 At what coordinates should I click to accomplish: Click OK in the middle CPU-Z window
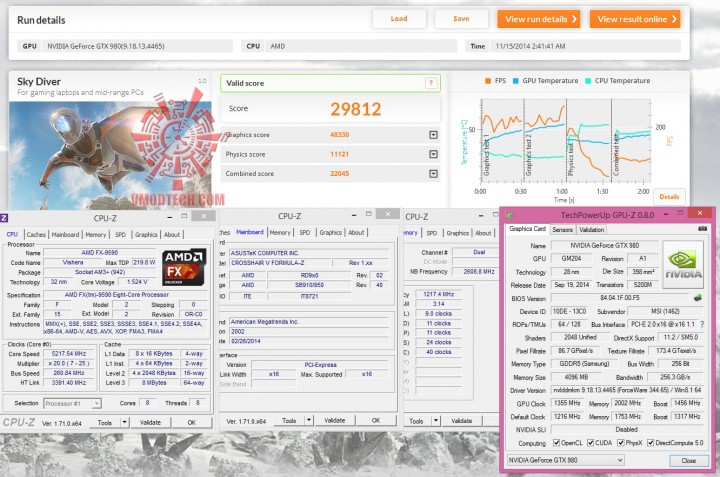coord(376,420)
